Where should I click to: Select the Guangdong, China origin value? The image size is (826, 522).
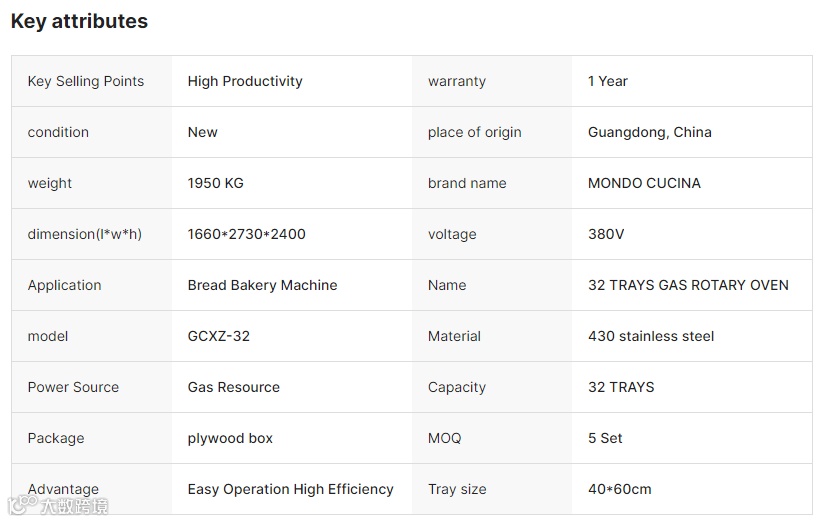click(x=650, y=132)
